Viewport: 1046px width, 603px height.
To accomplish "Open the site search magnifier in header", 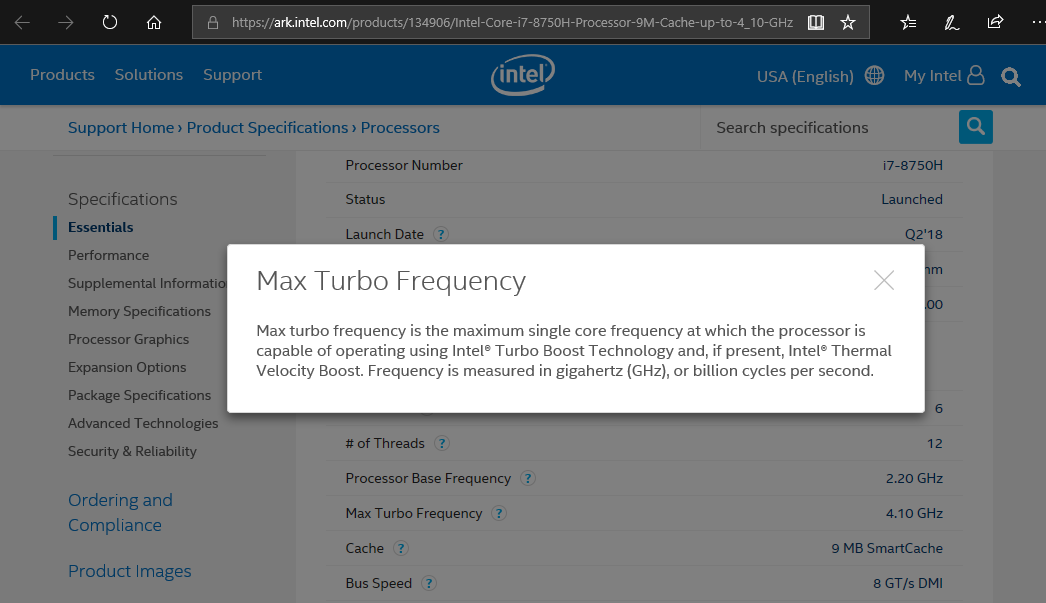I will pyautogui.click(x=1011, y=77).
